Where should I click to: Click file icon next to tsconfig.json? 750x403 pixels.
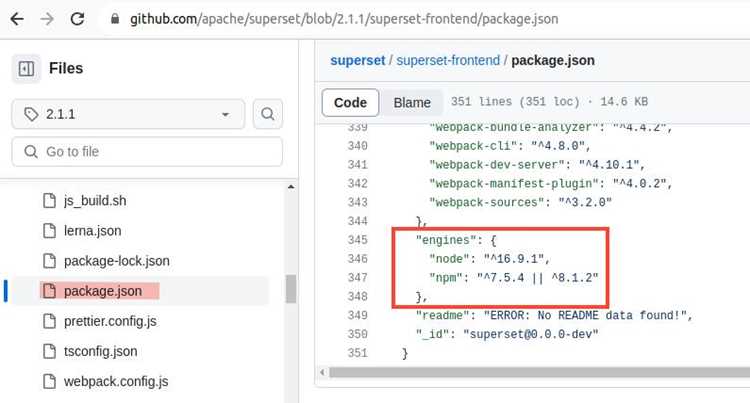(49, 351)
